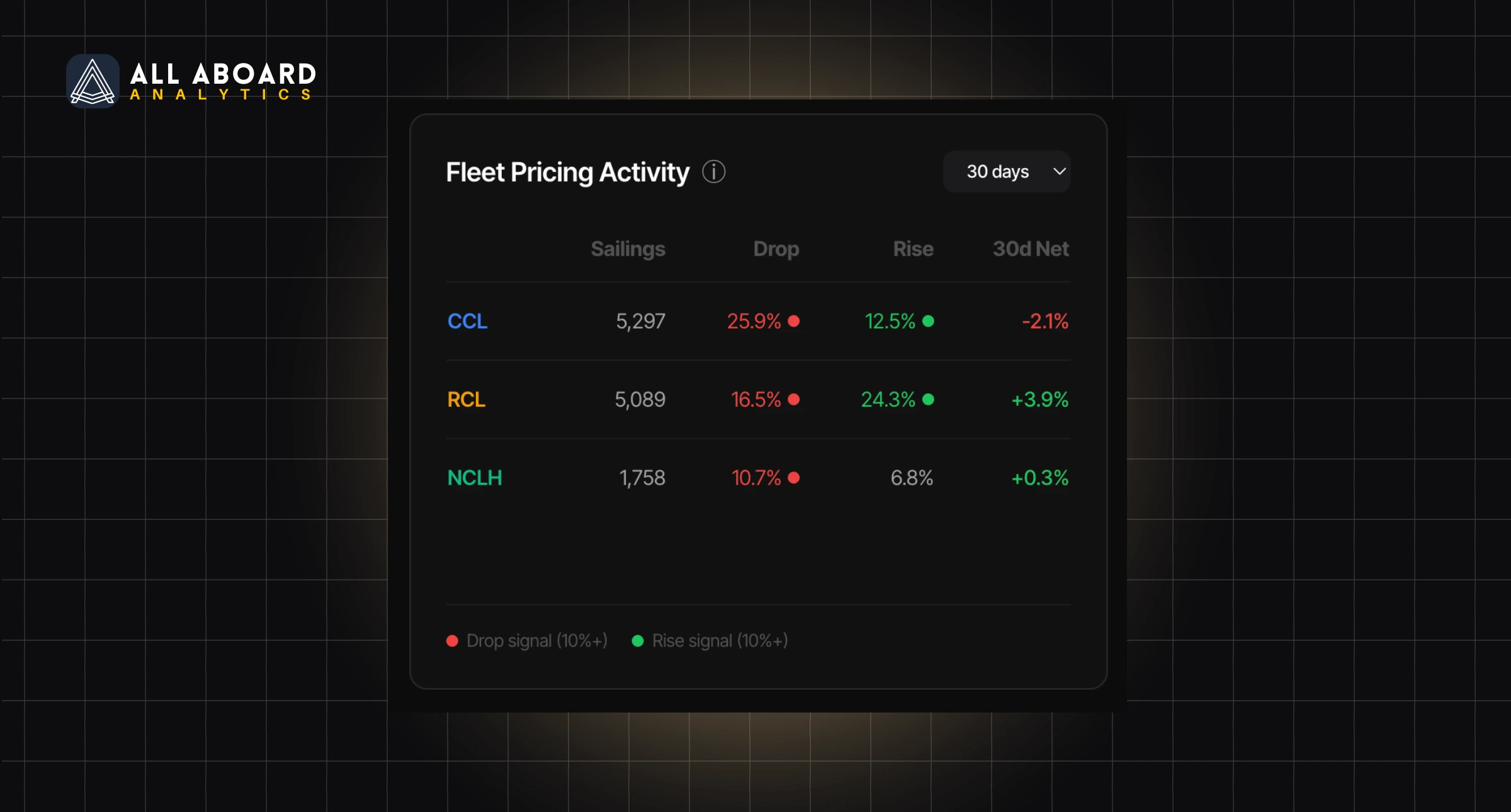Click NCLH's +0.3% 30d net value
Screen dimensions: 1511x812
1039,478
